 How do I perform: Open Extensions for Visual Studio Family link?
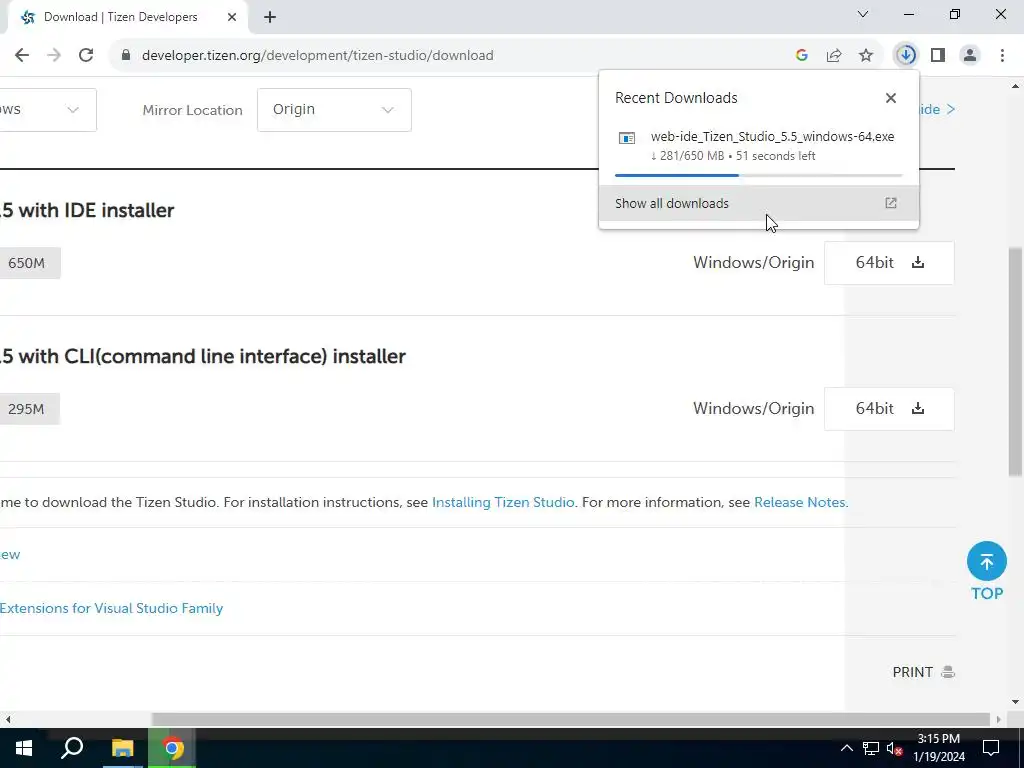tap(112, 608)
